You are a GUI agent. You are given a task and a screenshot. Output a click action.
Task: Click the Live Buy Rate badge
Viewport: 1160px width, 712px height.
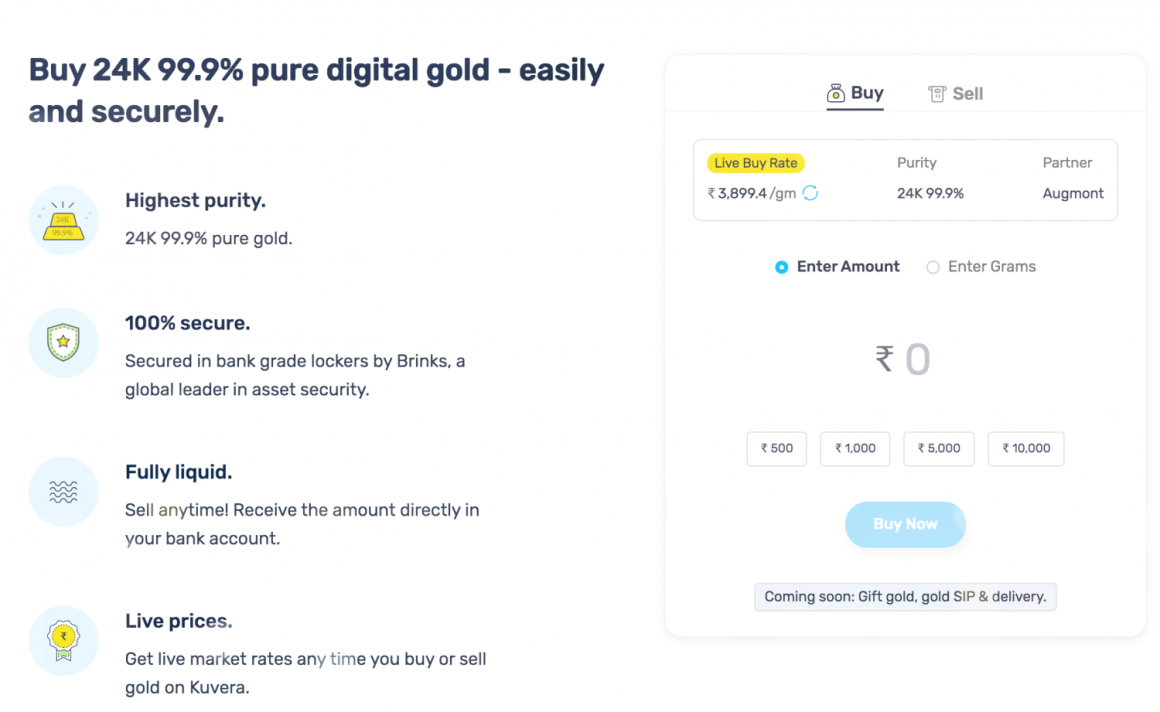coord(755,162)
